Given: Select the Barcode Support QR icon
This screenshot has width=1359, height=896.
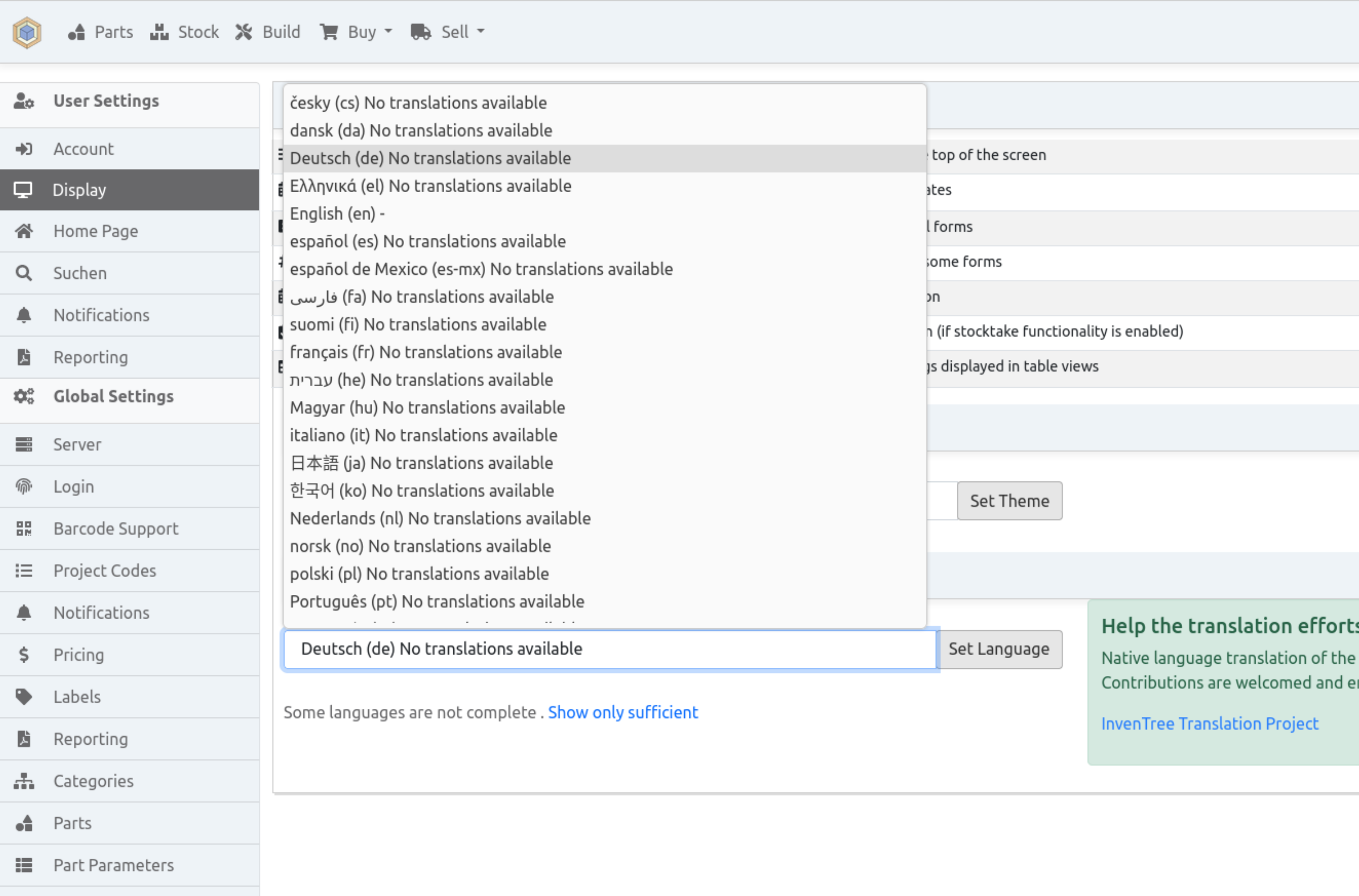Looking at the screenshot, I should [x=24, y=528].
